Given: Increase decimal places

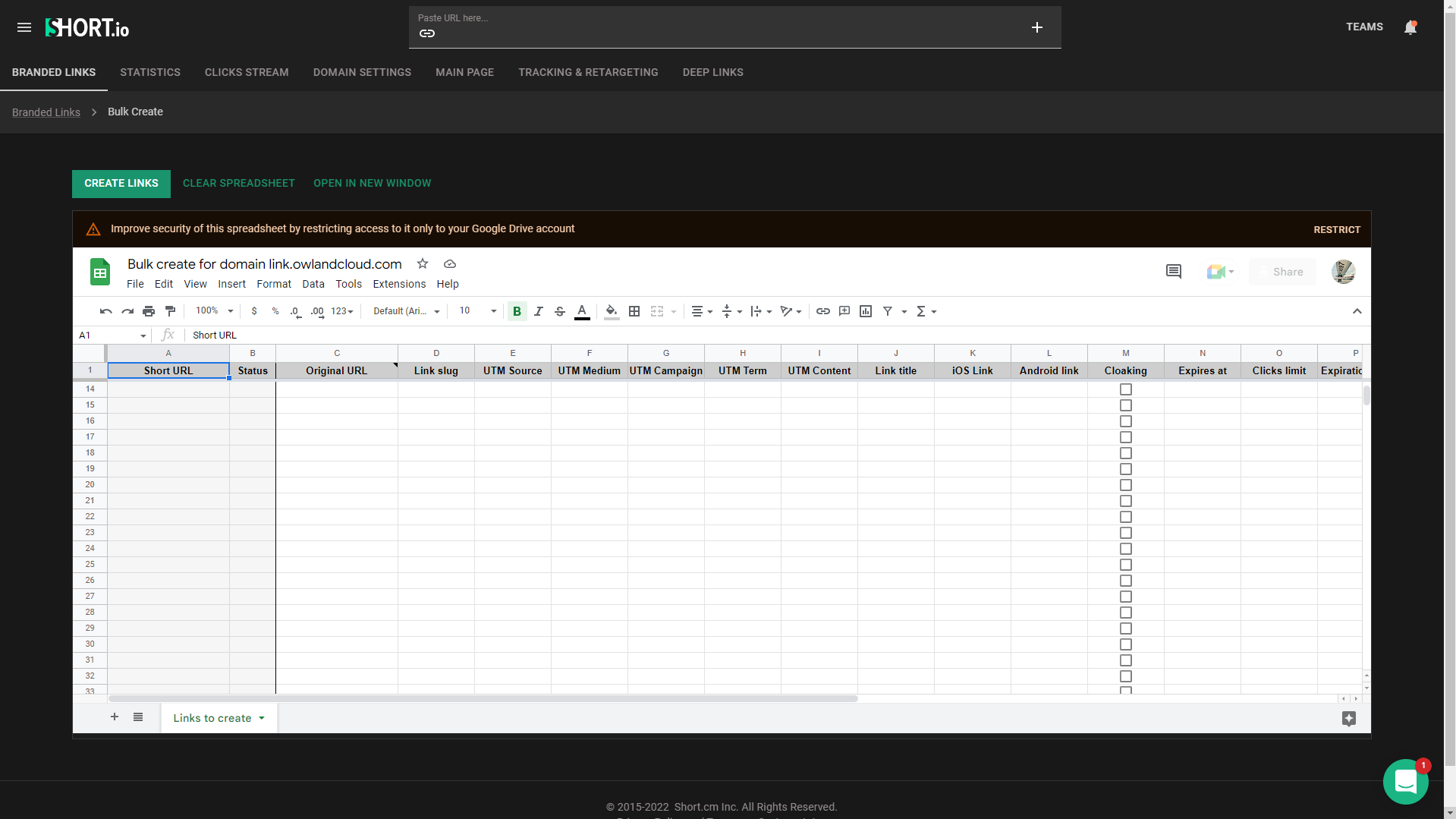Looking at the screenshot, I should click(x=317, y=311).
